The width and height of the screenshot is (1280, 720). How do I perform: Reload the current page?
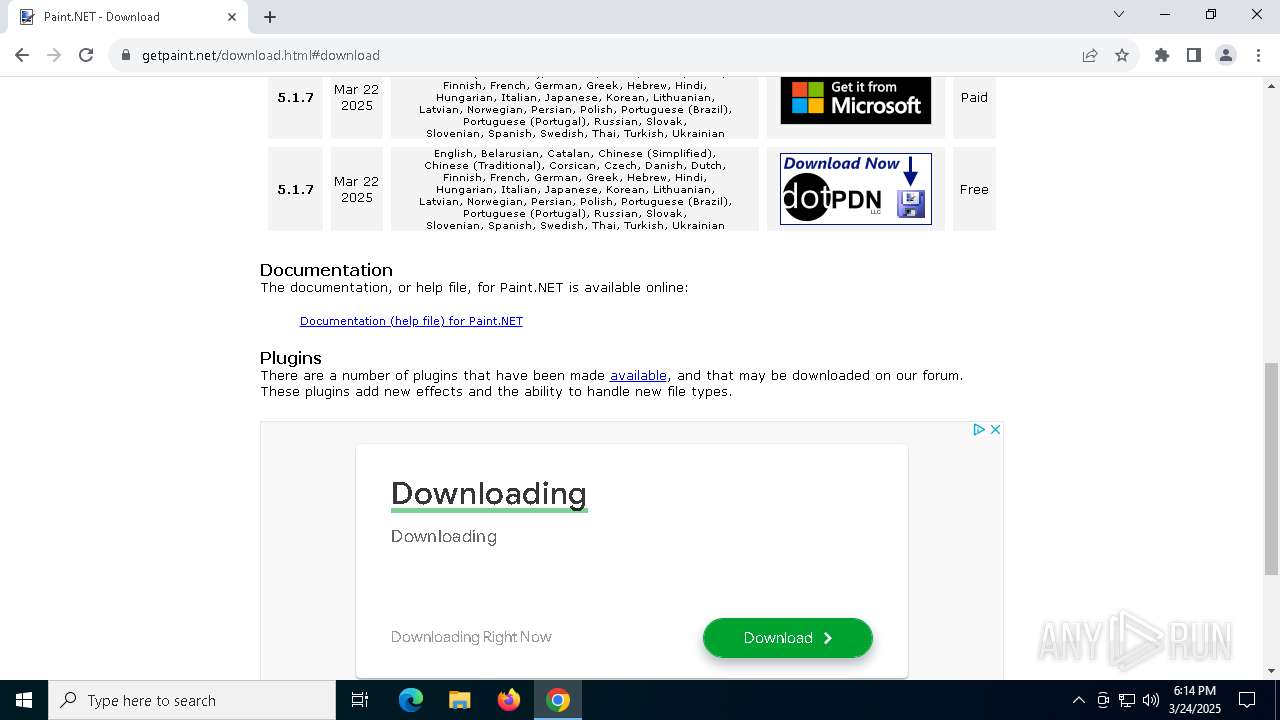pos(86,55)
